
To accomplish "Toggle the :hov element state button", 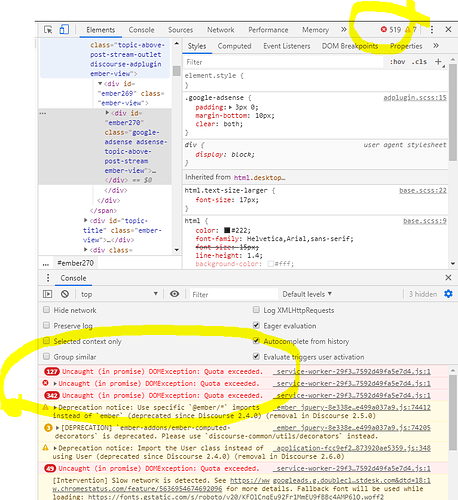I will click(x=397, y=62).
